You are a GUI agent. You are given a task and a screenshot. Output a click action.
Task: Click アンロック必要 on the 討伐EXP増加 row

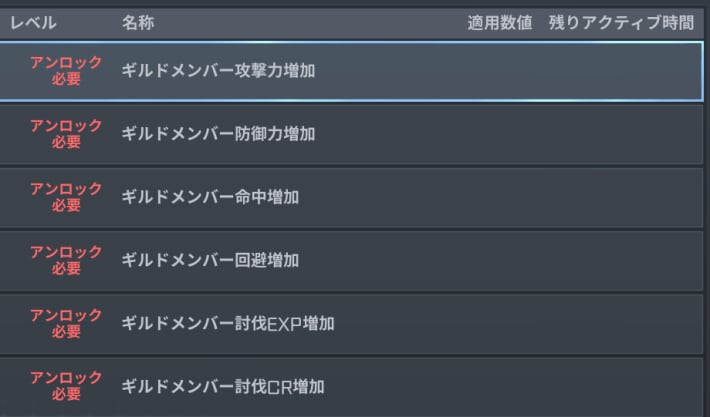[66, 323]
